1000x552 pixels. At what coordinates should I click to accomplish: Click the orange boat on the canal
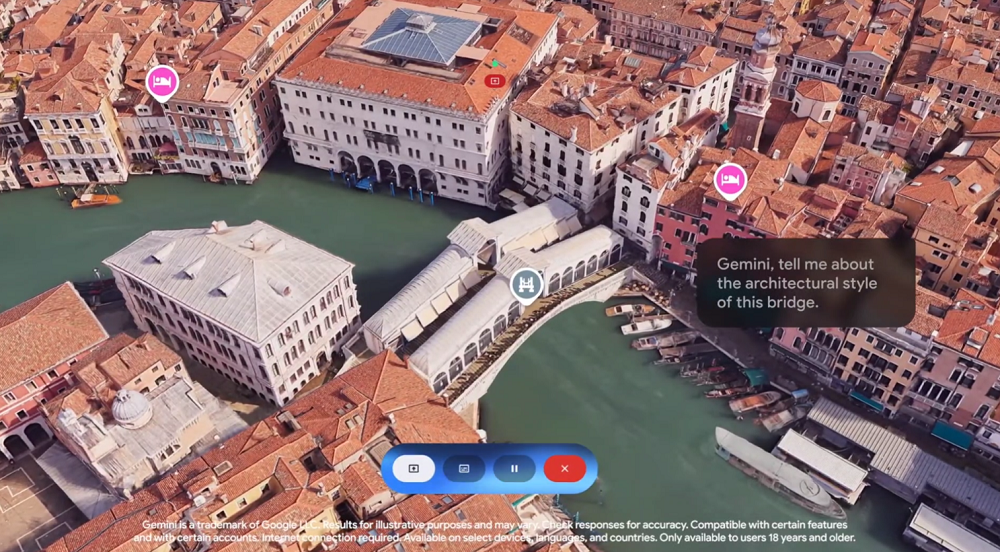click(x=96, y=200)
